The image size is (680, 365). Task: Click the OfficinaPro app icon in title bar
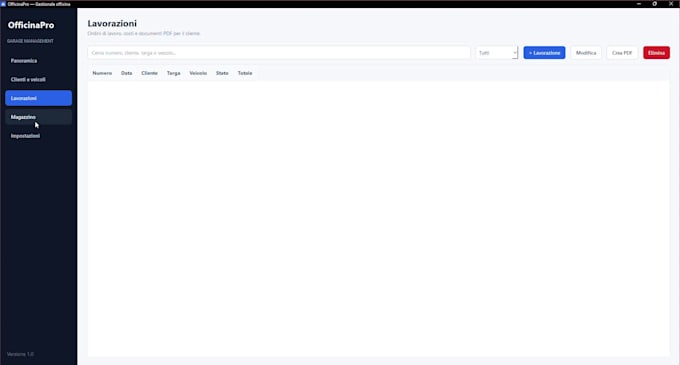coord(3,4)
